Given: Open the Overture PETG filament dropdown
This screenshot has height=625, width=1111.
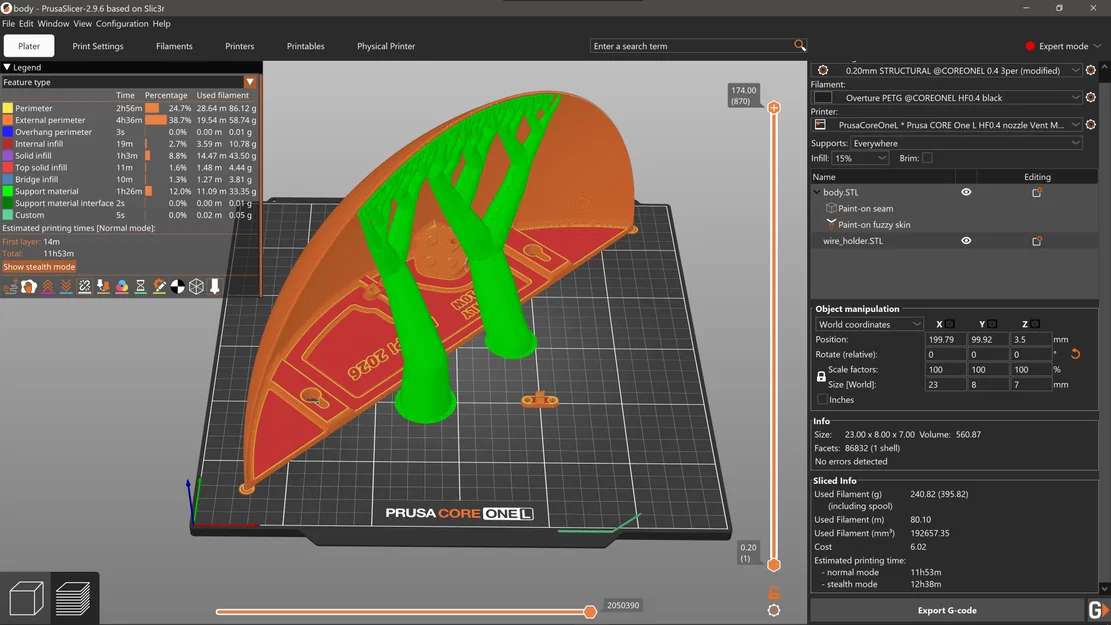Looking at the screenshot, I should click(x=1075, y=97).
